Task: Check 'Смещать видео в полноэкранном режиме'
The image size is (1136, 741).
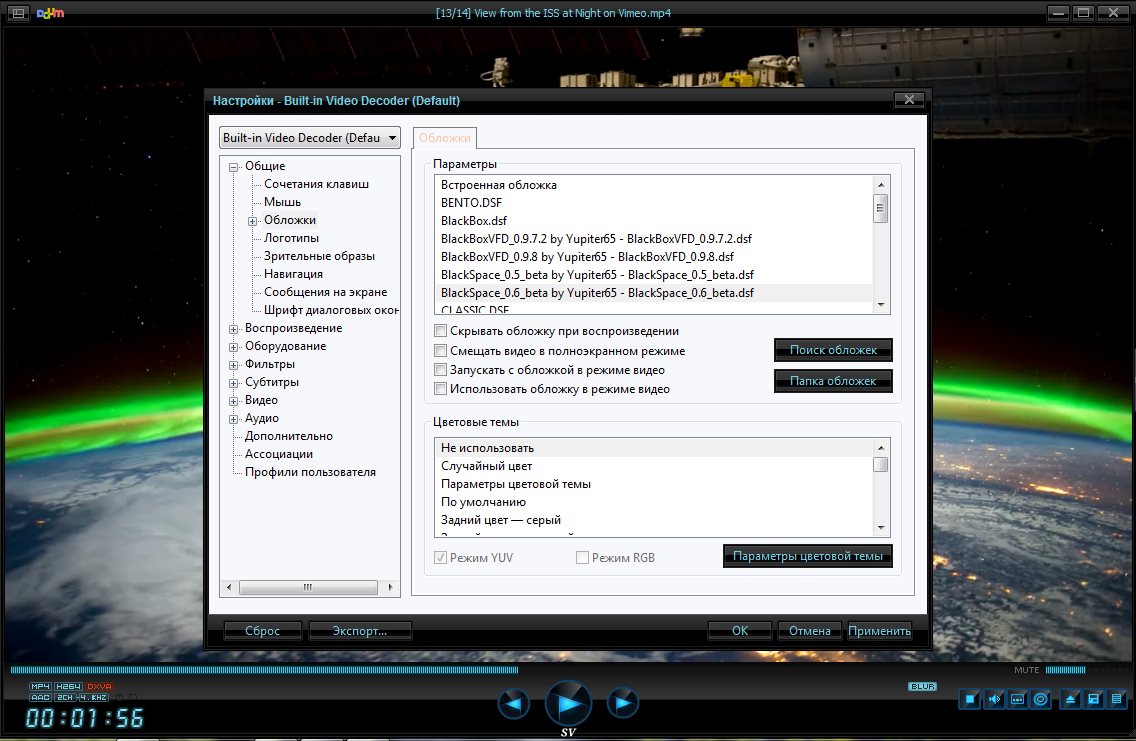Action: point(441,351)
